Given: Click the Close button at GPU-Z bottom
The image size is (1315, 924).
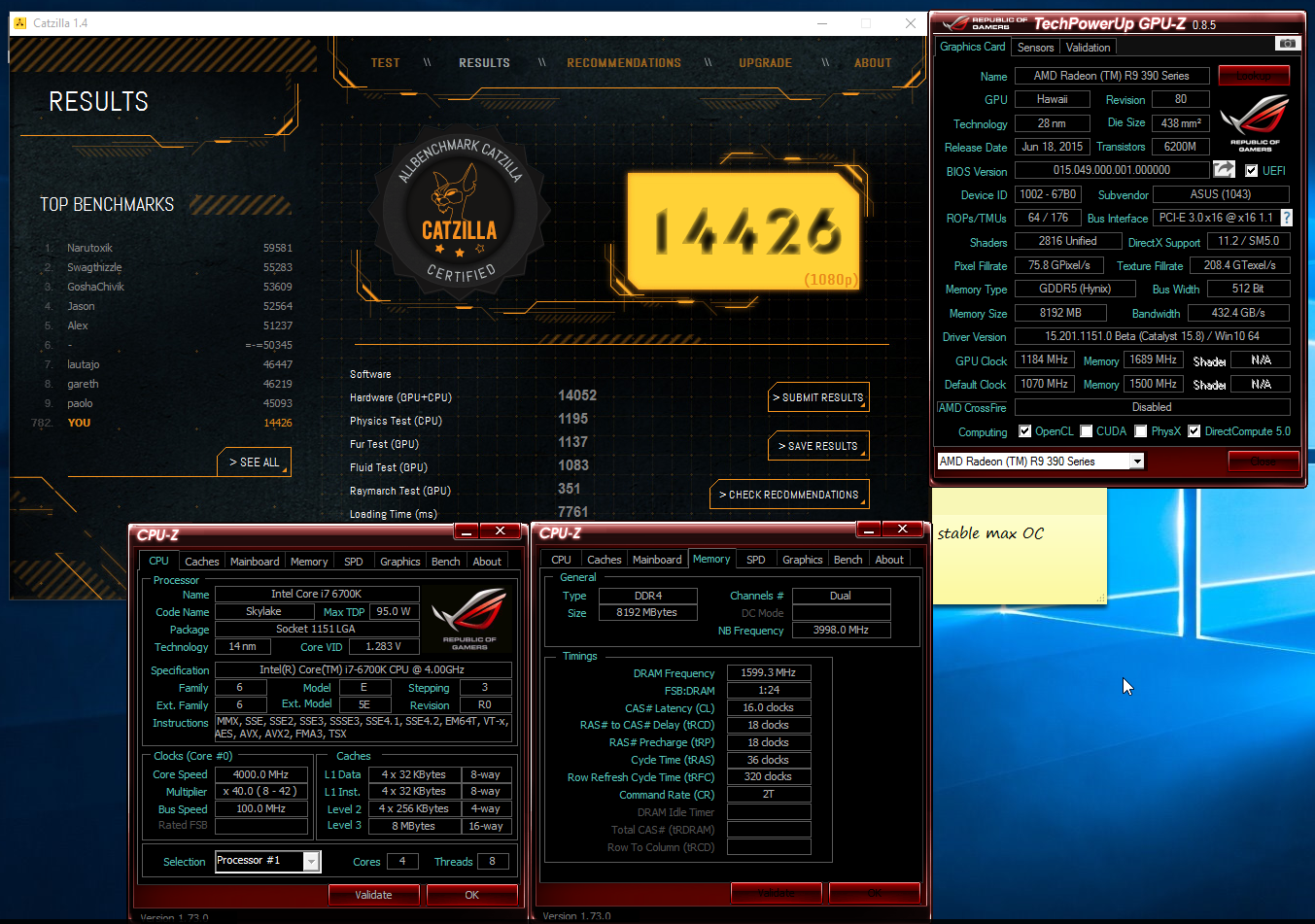Looking at the screenshot, I should pos(1263,462).
